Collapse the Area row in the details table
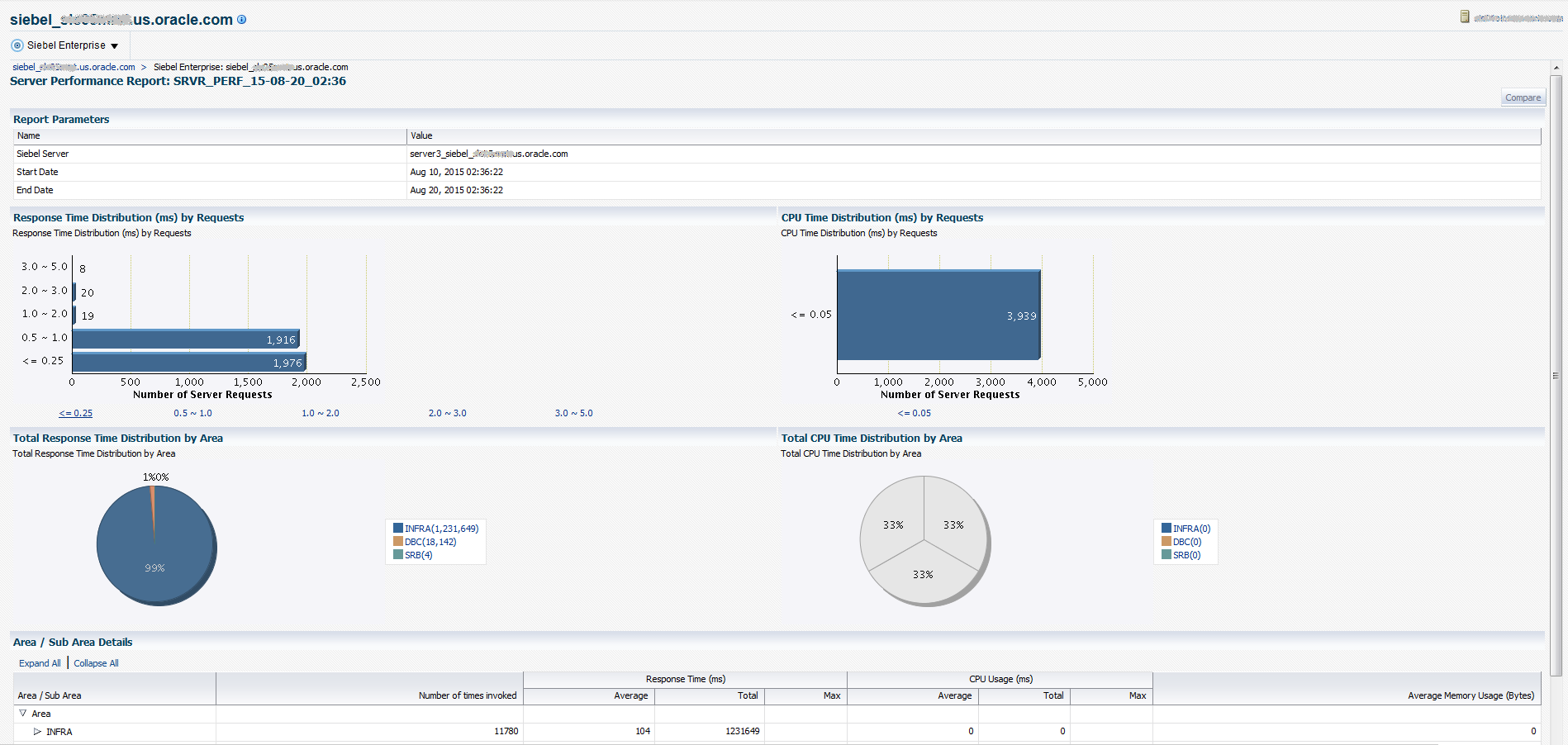 pyautogui.click(x=21, y=713)
